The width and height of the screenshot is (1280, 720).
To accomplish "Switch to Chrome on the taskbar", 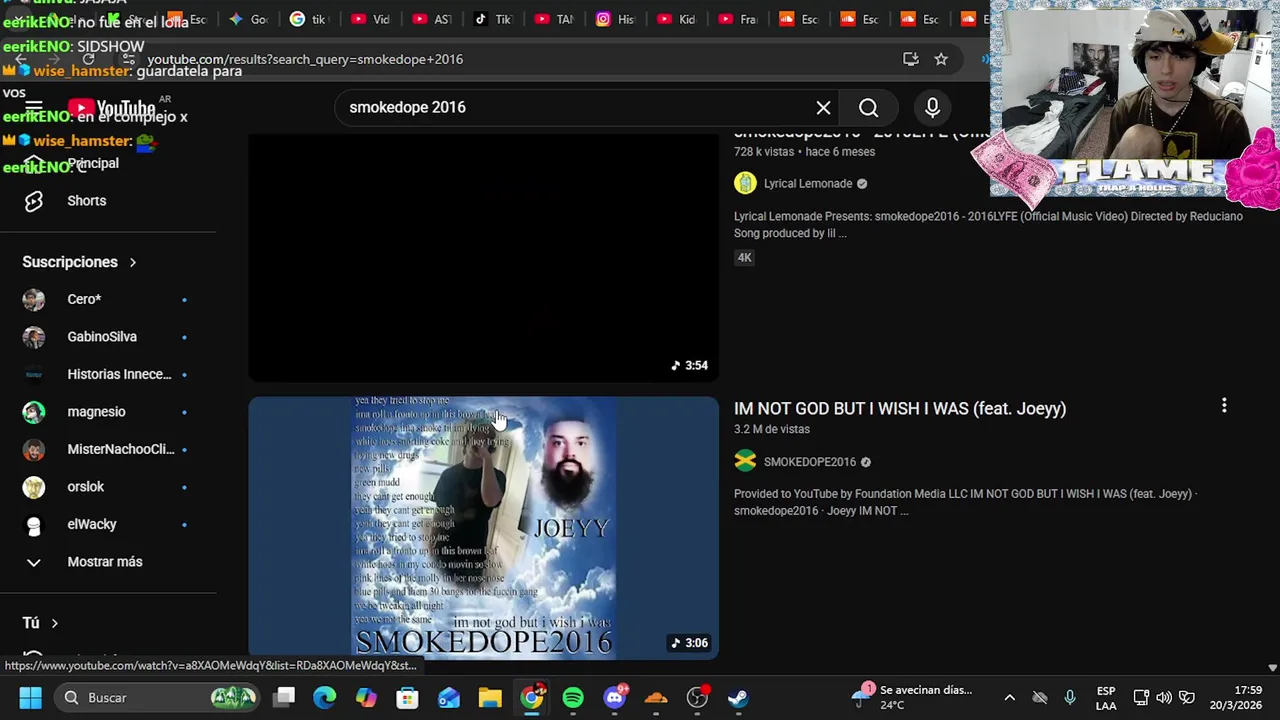I will pyautogui.click(x=532, y=697).
